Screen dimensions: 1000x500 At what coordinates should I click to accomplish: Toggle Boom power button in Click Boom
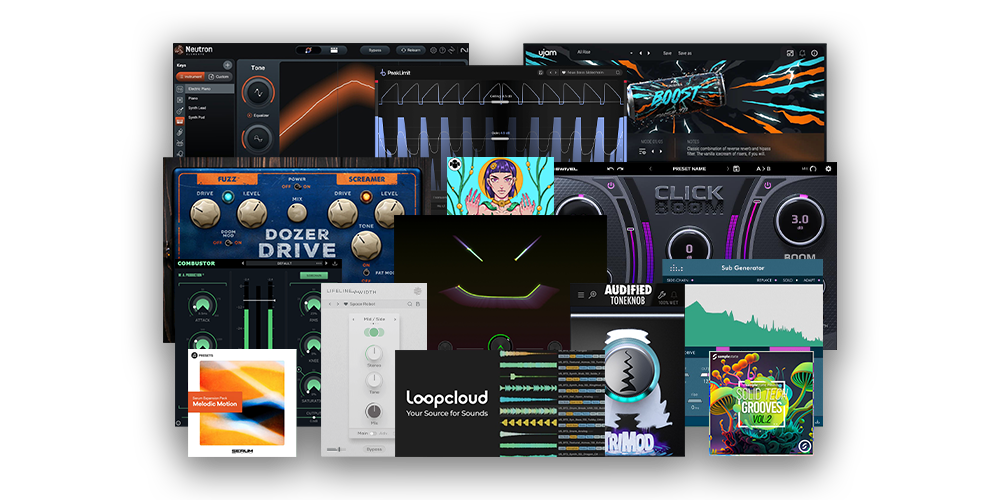pyautogui.click(x=768, y=186)
